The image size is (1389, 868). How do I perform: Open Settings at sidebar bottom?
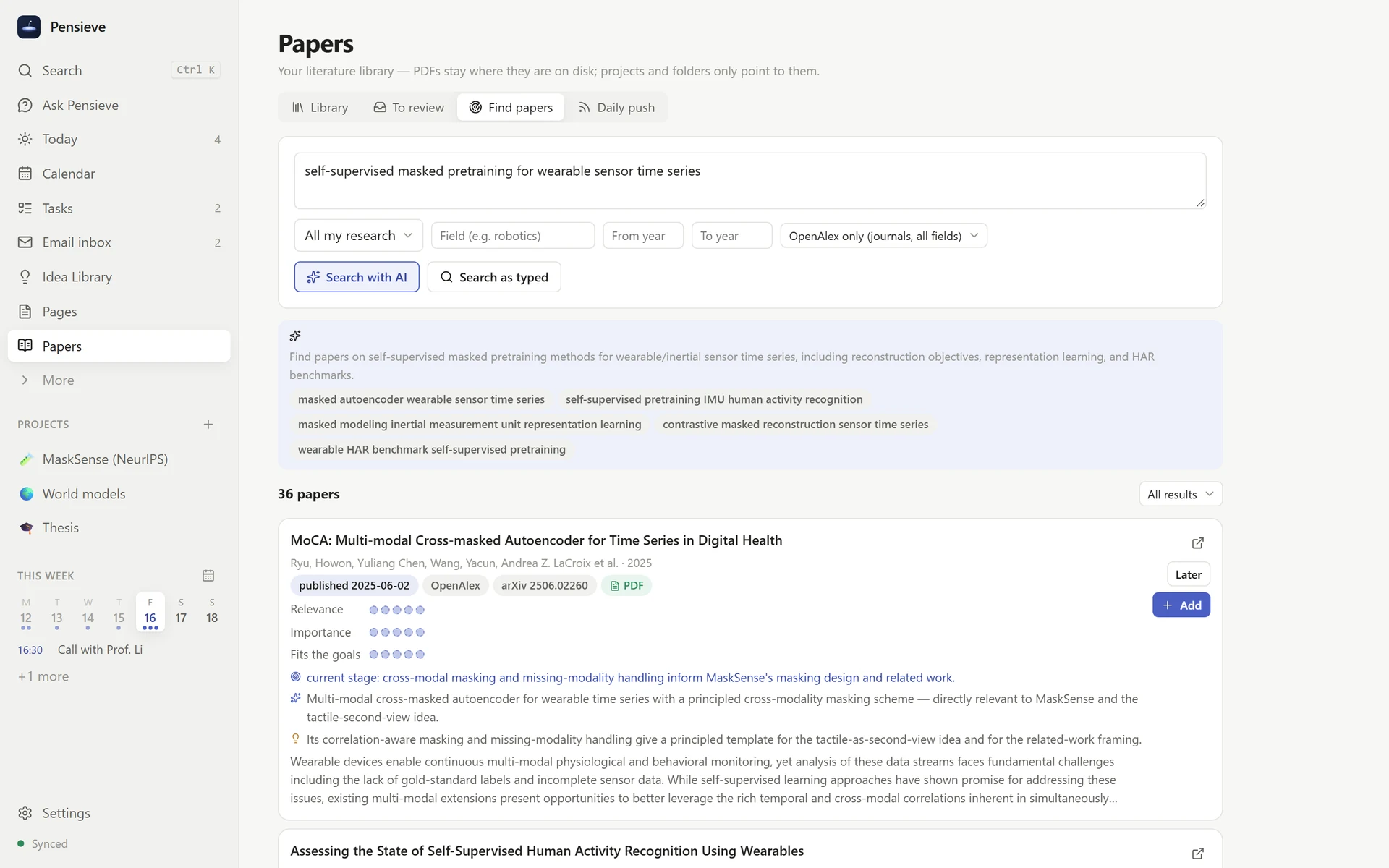point(119,813)
